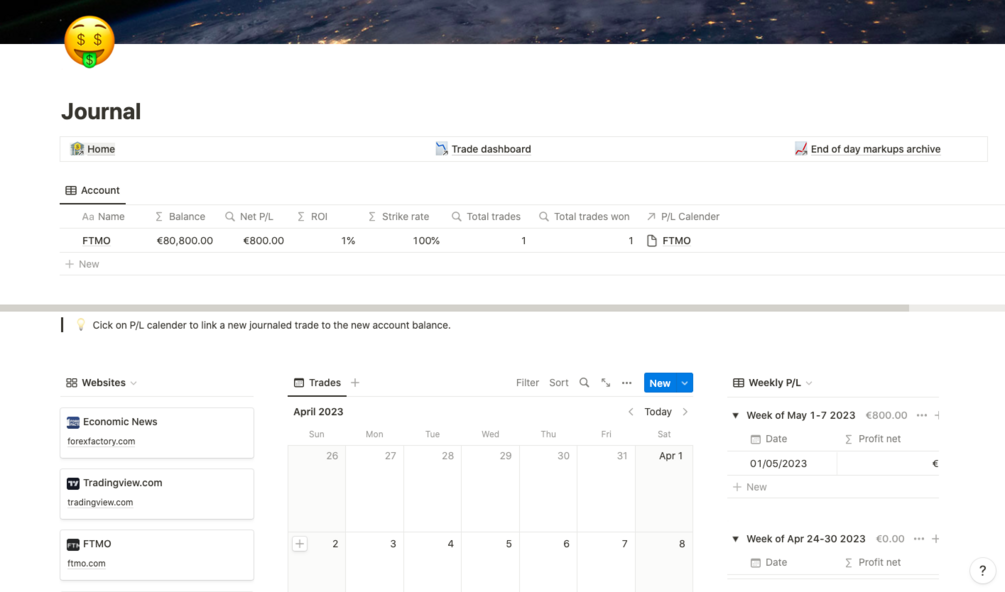Select the Trades calendar tab
This screenshot has height=592, width=1005.
click(317, 383)
